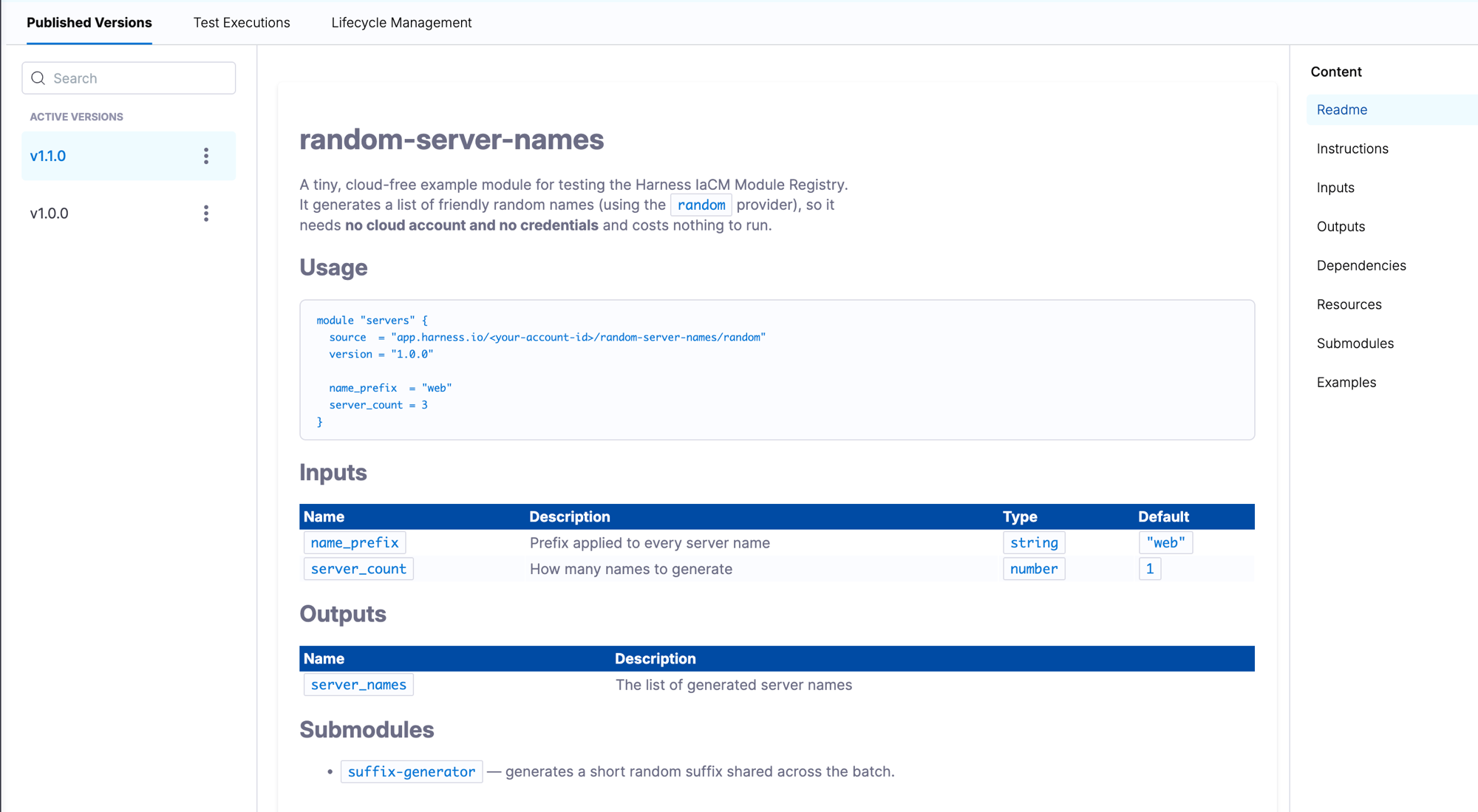This screenshot has width=1478, height=812.
Task: Select version v1.1.0 in the list
Action: pyautogui.click(x=129, y=156)
